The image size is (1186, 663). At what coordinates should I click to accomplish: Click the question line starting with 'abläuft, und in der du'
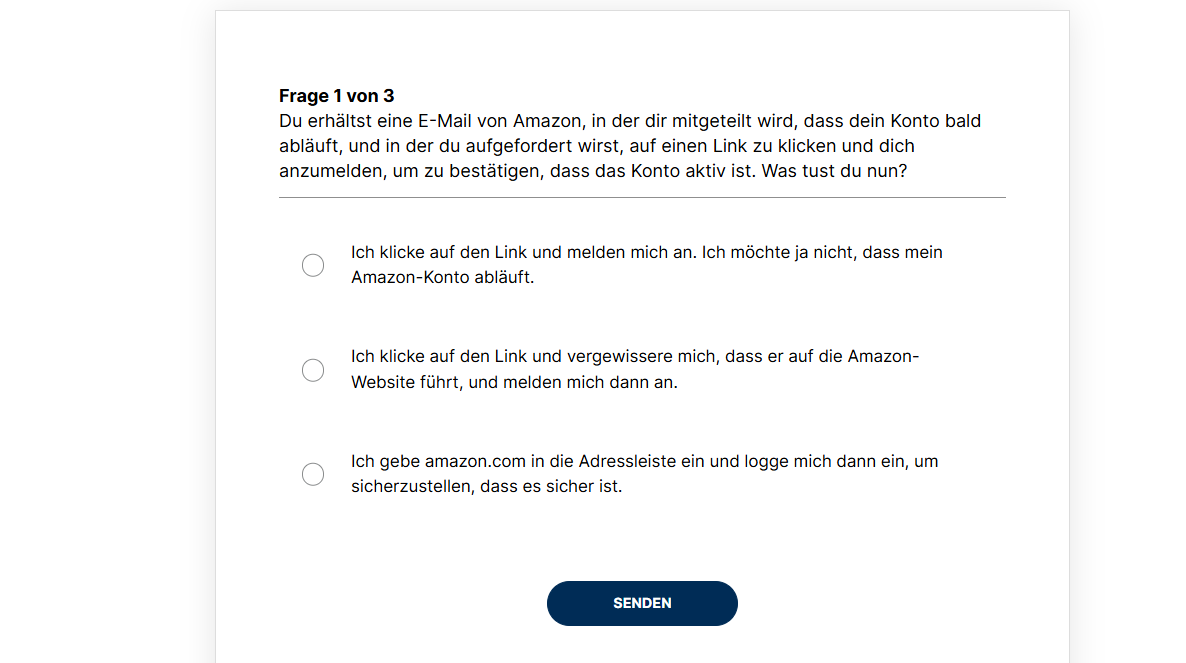597,146
